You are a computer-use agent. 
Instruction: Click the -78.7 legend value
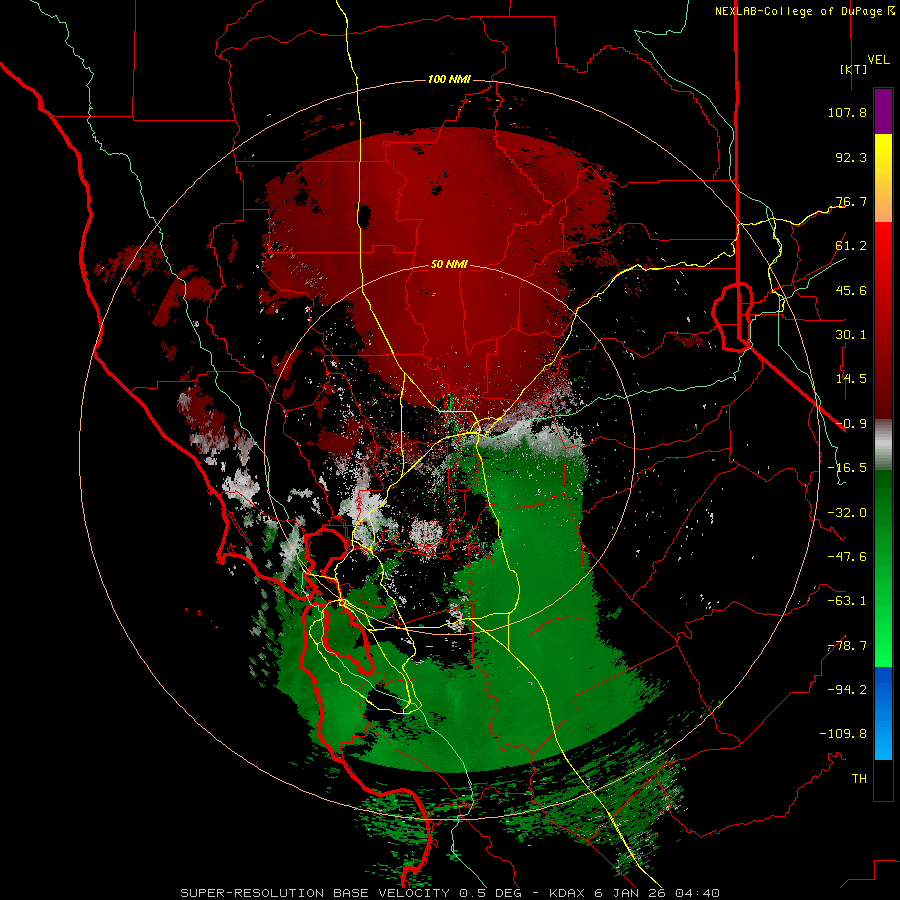point(847,646)
